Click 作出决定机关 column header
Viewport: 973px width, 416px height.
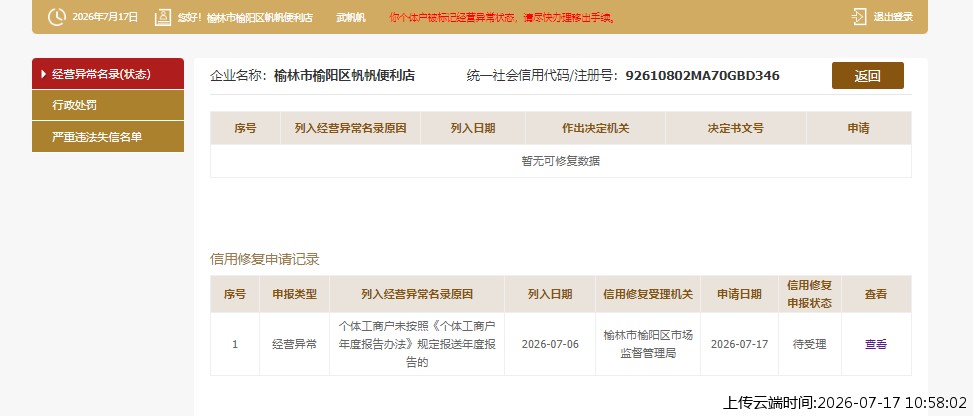595,129
